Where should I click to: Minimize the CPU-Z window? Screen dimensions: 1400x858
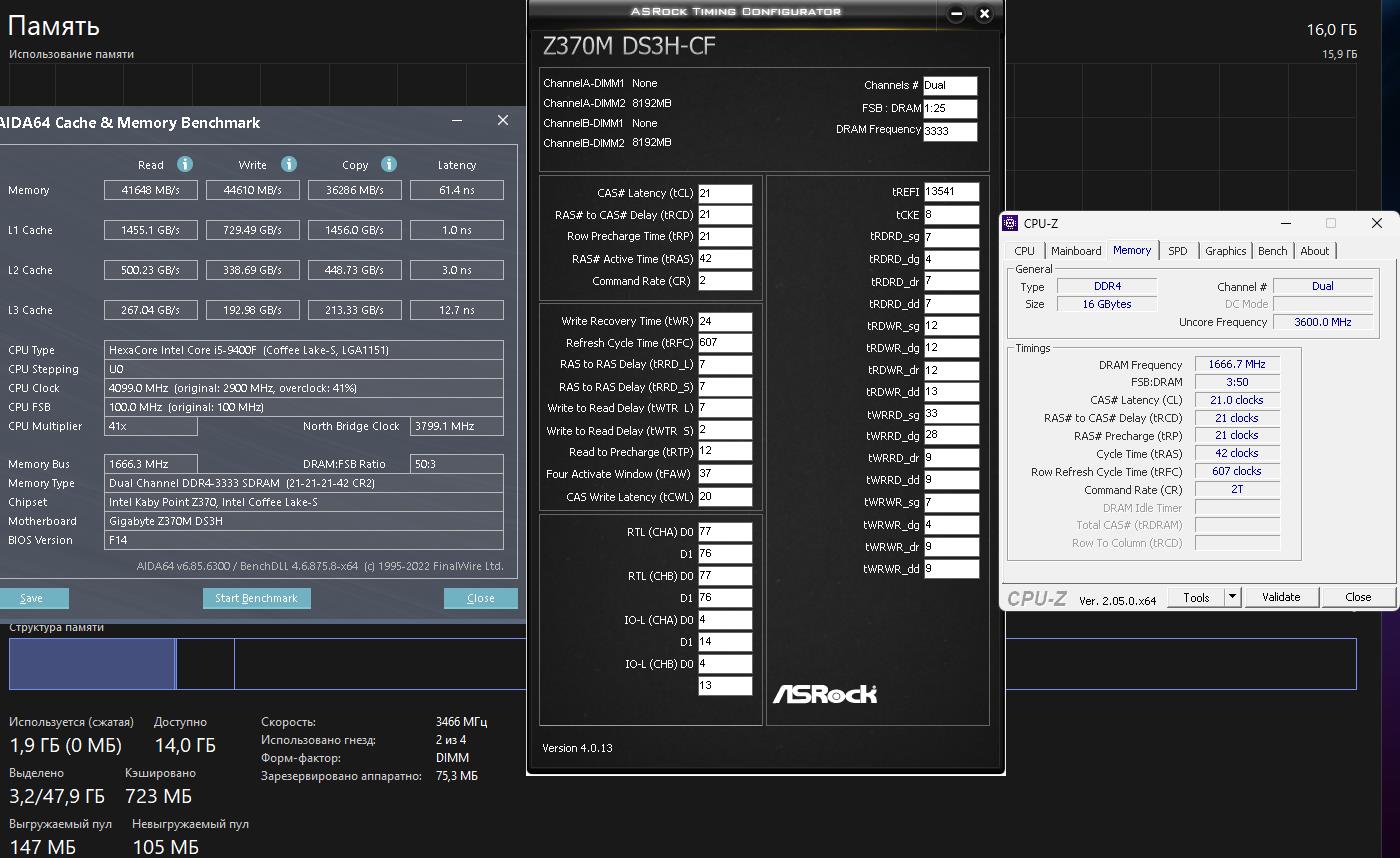(1285, 223)
